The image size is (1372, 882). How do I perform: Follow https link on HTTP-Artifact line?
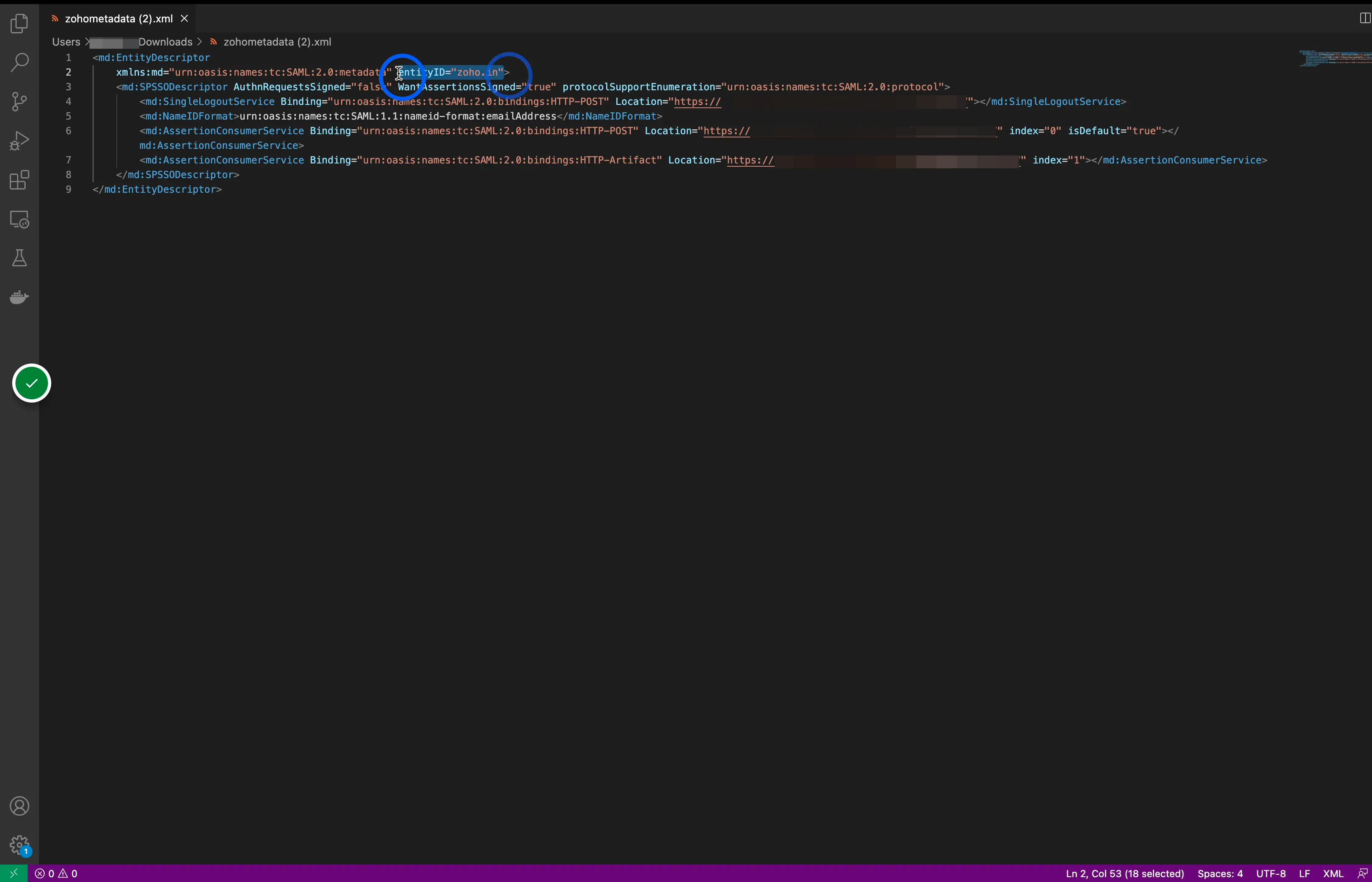[x=750, y=160]
